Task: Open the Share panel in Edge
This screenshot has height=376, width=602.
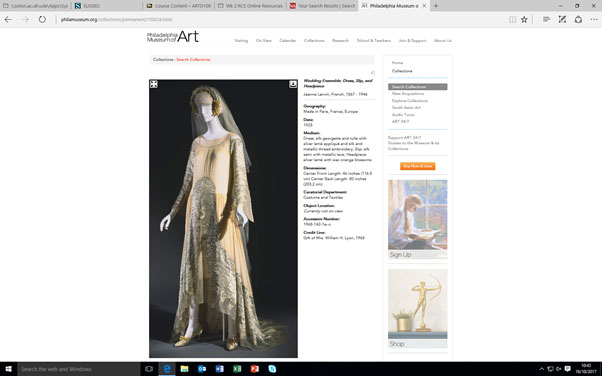Action: pos(578,20)
